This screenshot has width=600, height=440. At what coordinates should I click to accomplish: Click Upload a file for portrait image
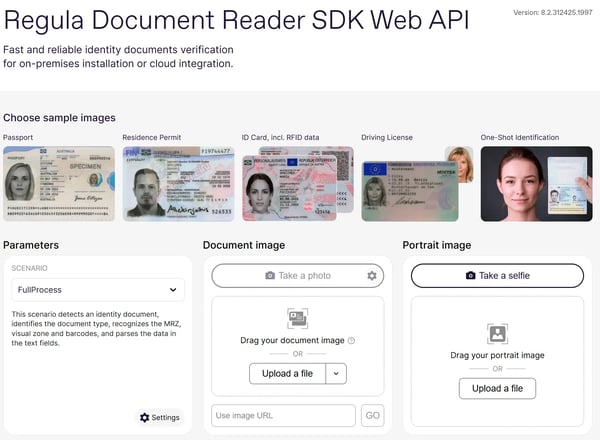pyautogui.click(x=497, y=388)
